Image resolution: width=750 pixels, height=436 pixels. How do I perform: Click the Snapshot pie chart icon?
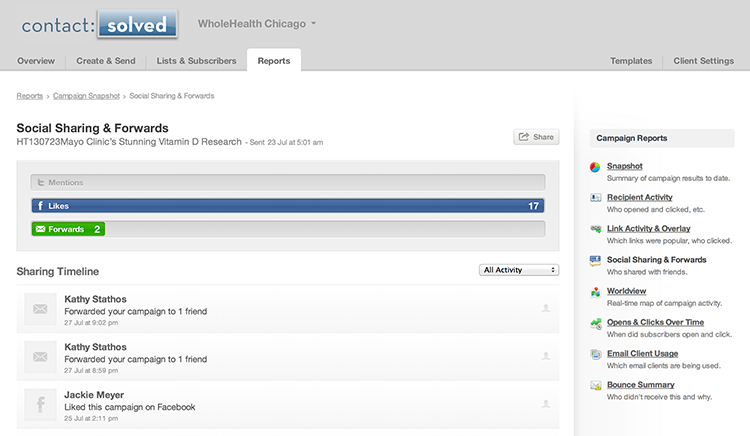tap(595, 167)
